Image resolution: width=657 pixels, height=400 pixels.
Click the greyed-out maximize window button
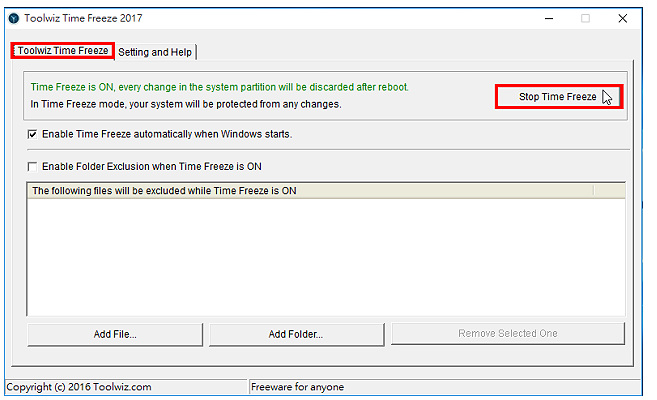pos(585,18)
